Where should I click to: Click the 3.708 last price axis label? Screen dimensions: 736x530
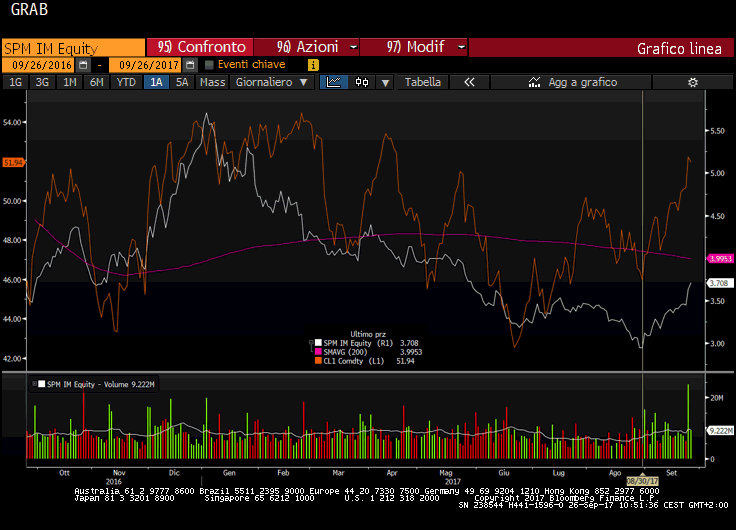pos(720,283)
